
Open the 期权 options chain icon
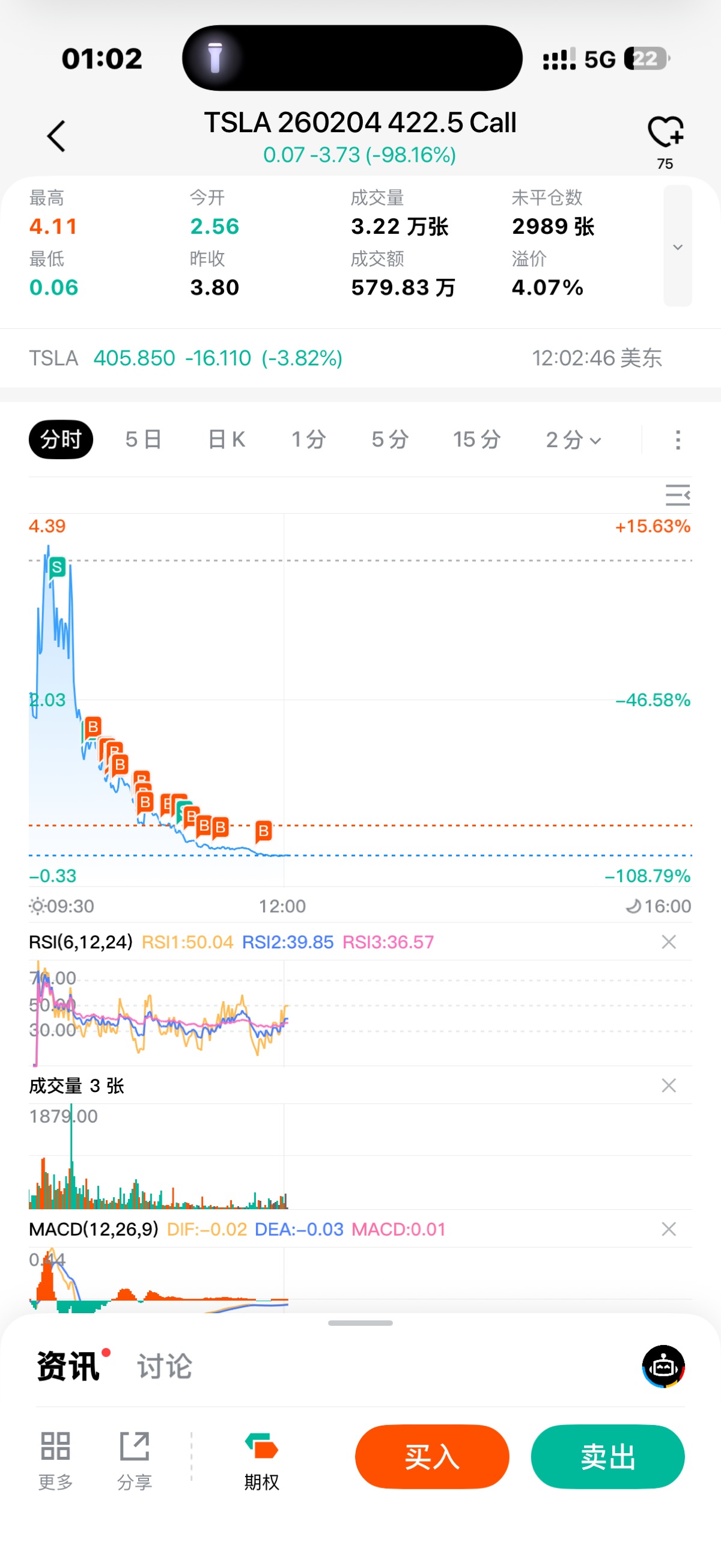point(261,1446)
